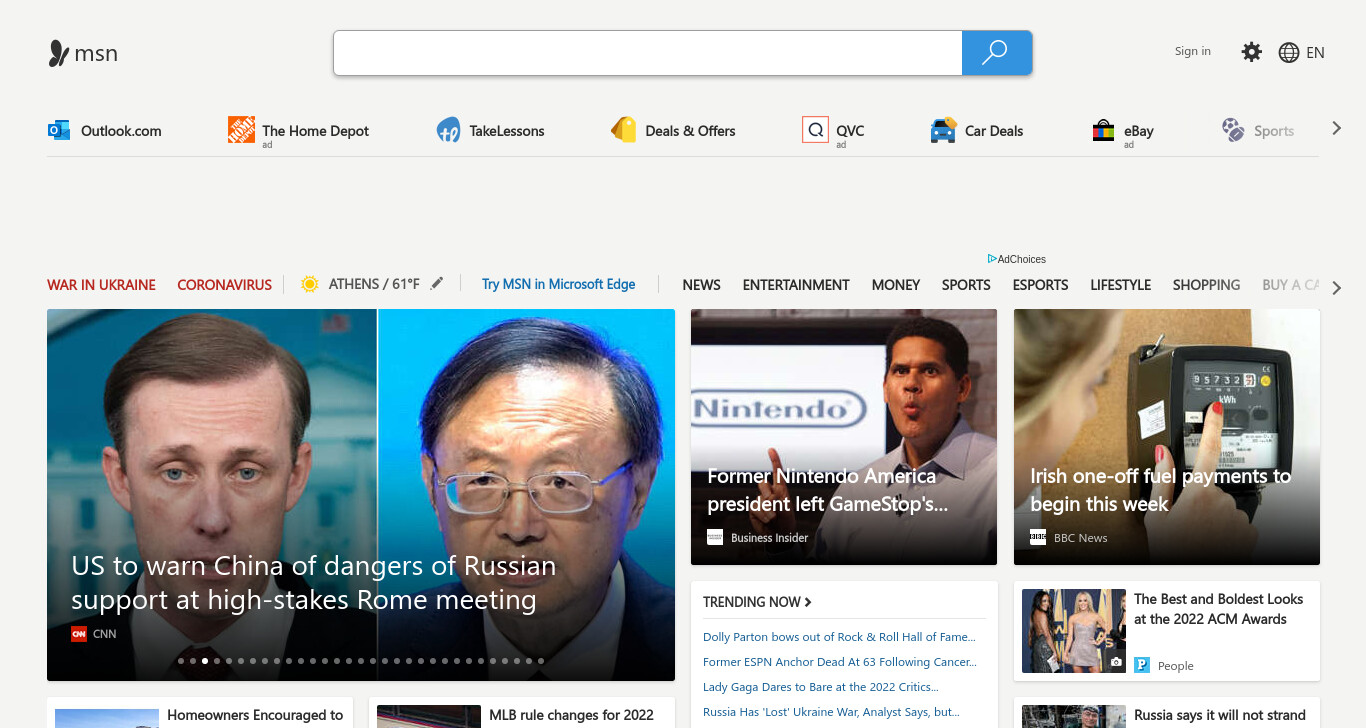Open settings gear icon
The width and height of the screenshot is (1366, 728).
(x=1251, y=52)
